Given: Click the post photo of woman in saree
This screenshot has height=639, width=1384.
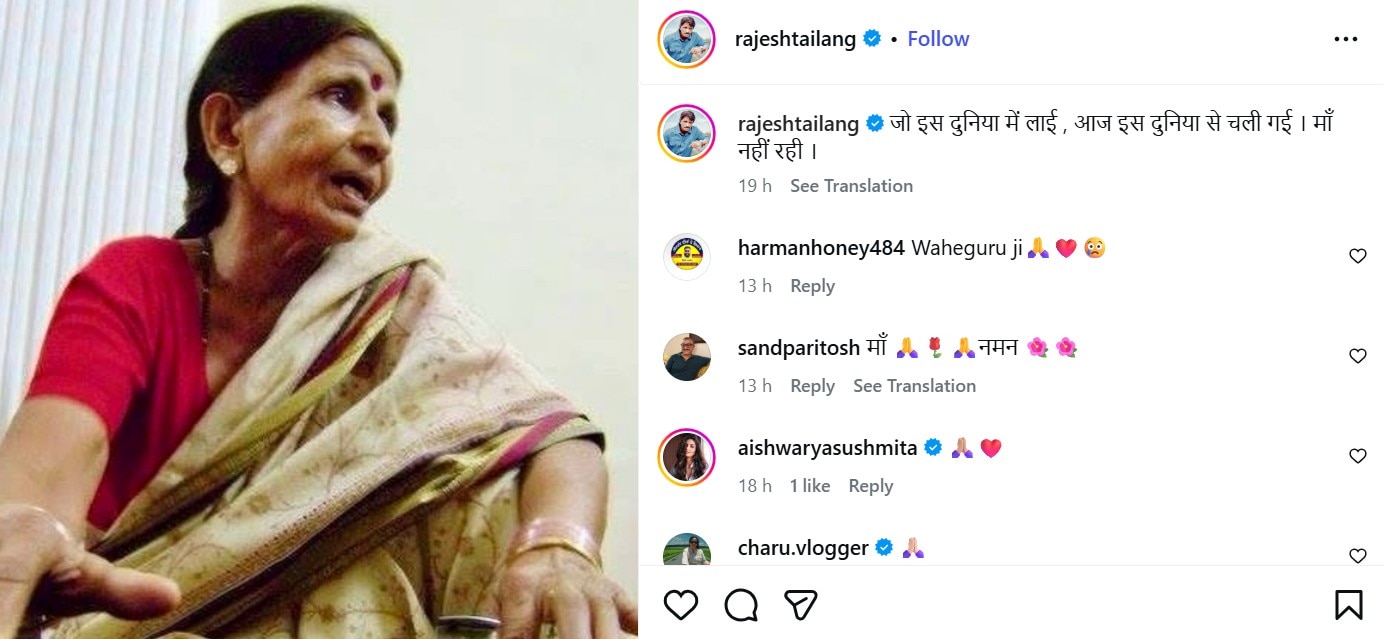Looking at the screenshot, I should 319,319.
